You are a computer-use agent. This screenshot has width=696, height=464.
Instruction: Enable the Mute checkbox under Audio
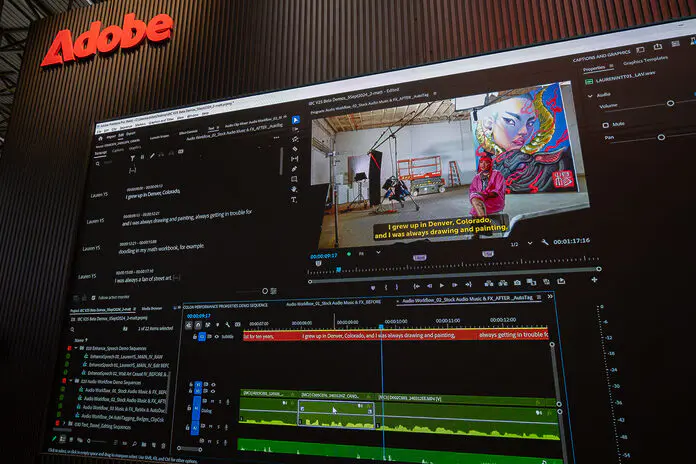[x=607, y=124]
